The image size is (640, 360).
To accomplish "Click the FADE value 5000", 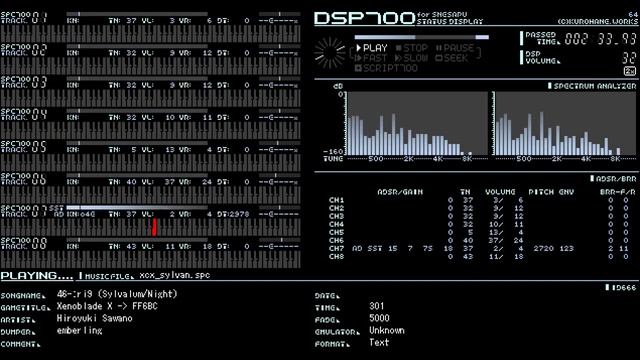I will 379,318.
